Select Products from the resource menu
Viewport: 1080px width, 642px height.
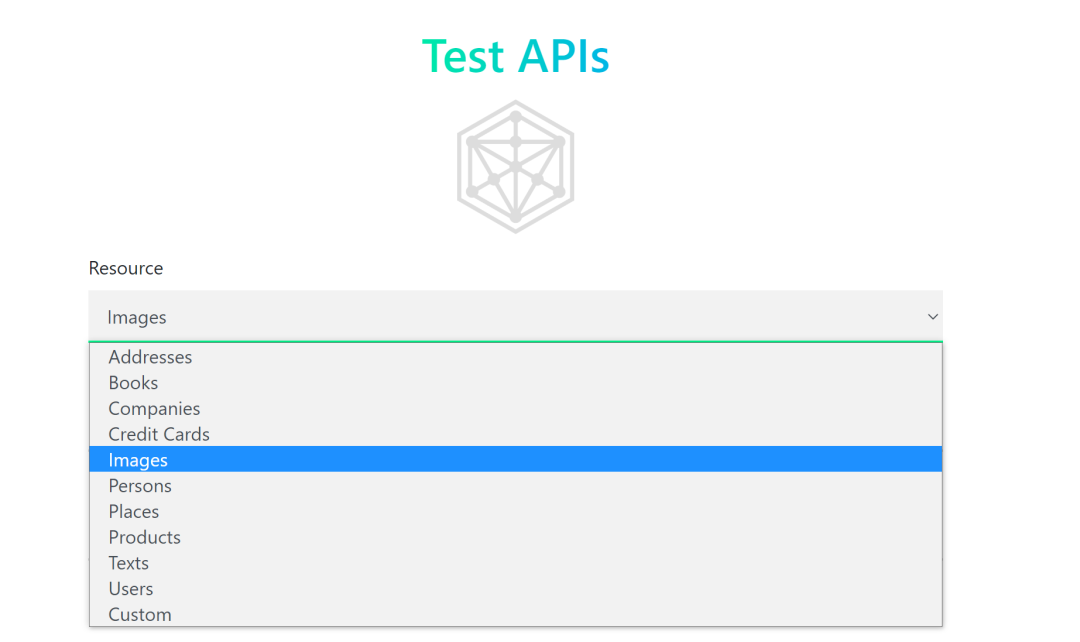144,537
